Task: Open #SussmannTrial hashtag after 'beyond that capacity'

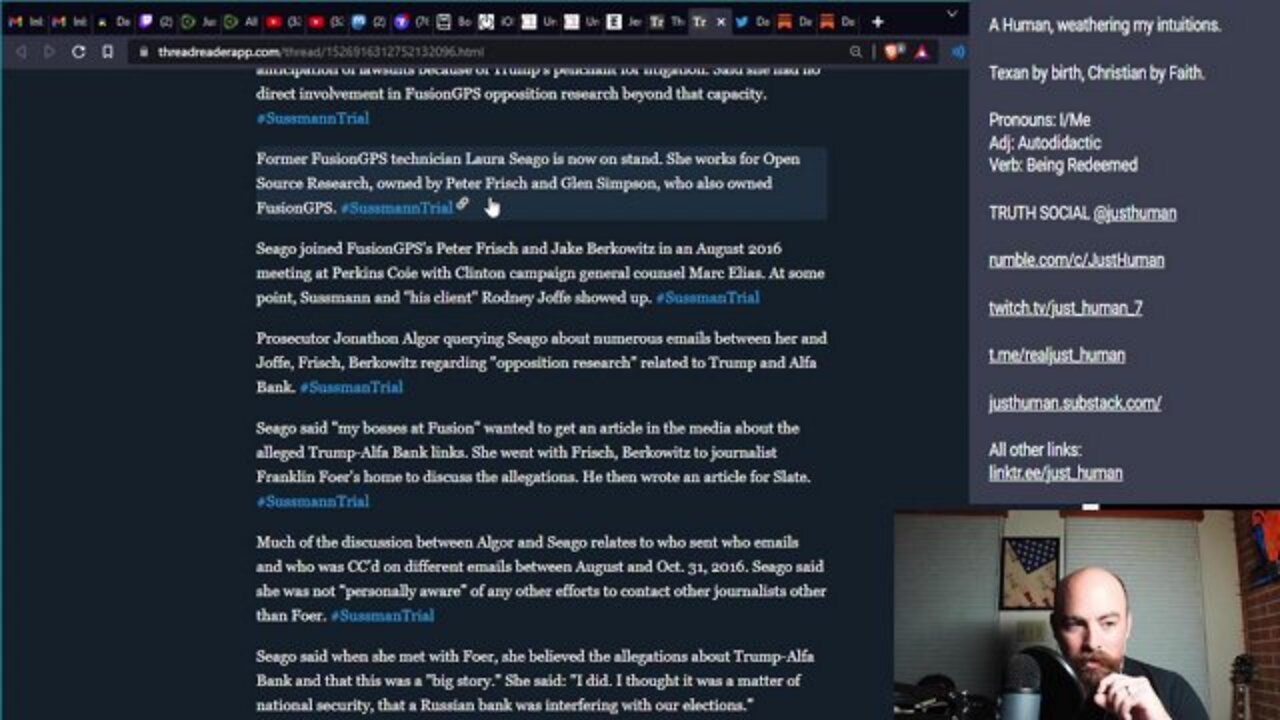Action: click(x=312, y=118)
